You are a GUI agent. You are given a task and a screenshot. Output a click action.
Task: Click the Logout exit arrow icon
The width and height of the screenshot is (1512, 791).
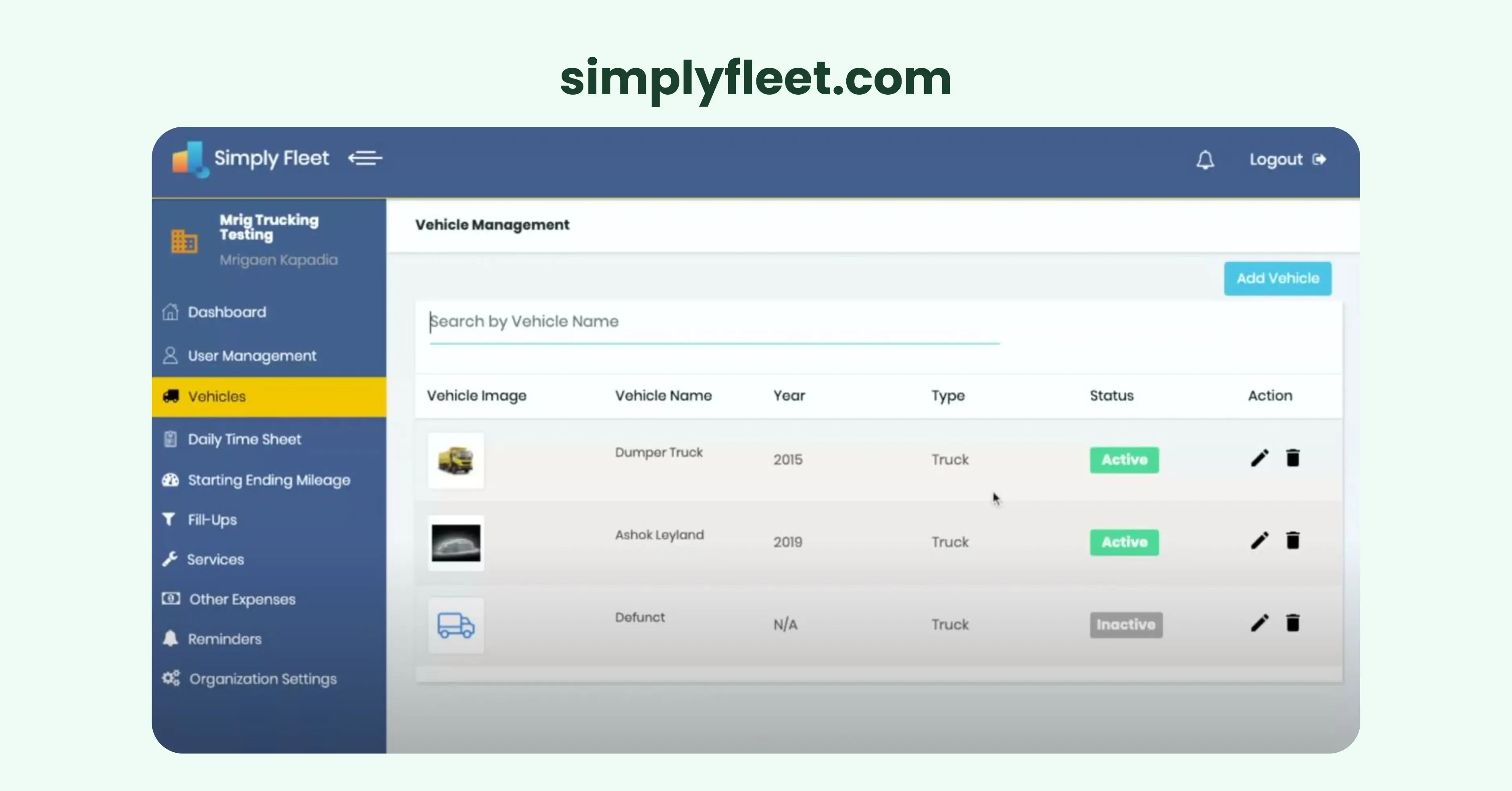[1319, 160]
